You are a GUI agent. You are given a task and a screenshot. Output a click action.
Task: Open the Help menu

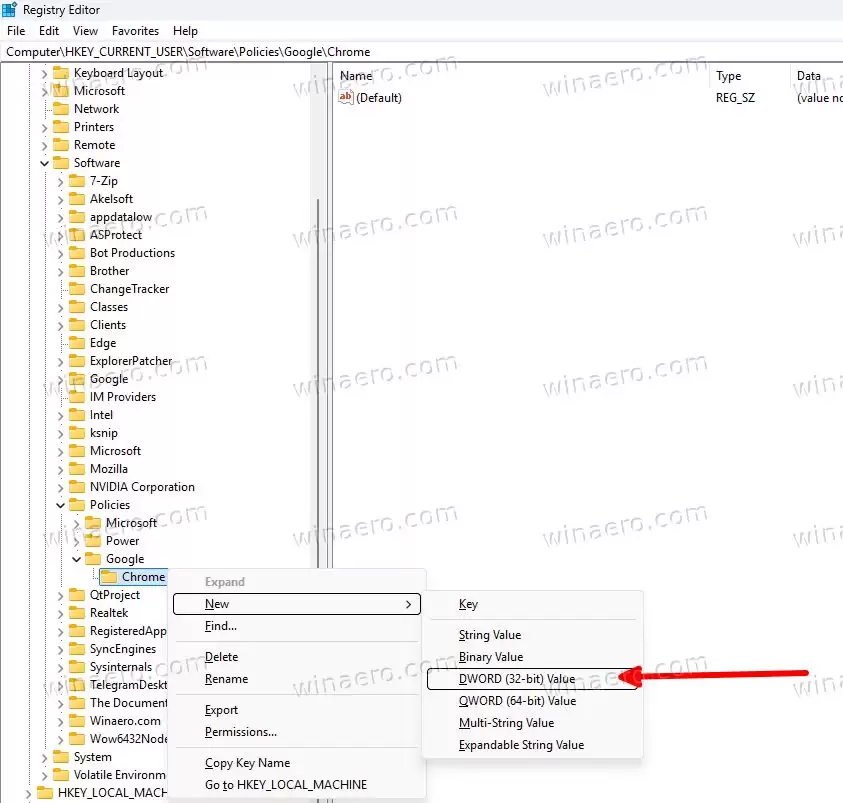185,31
